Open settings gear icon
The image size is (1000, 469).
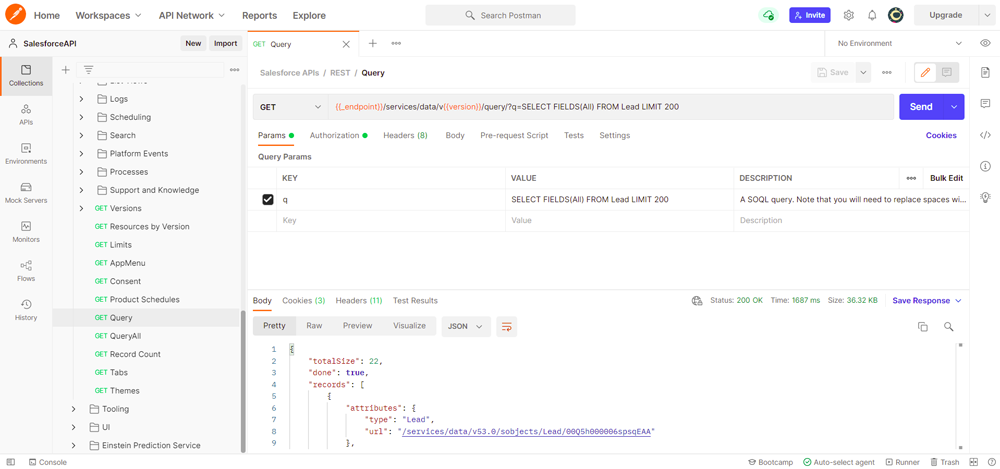(848, 15)
